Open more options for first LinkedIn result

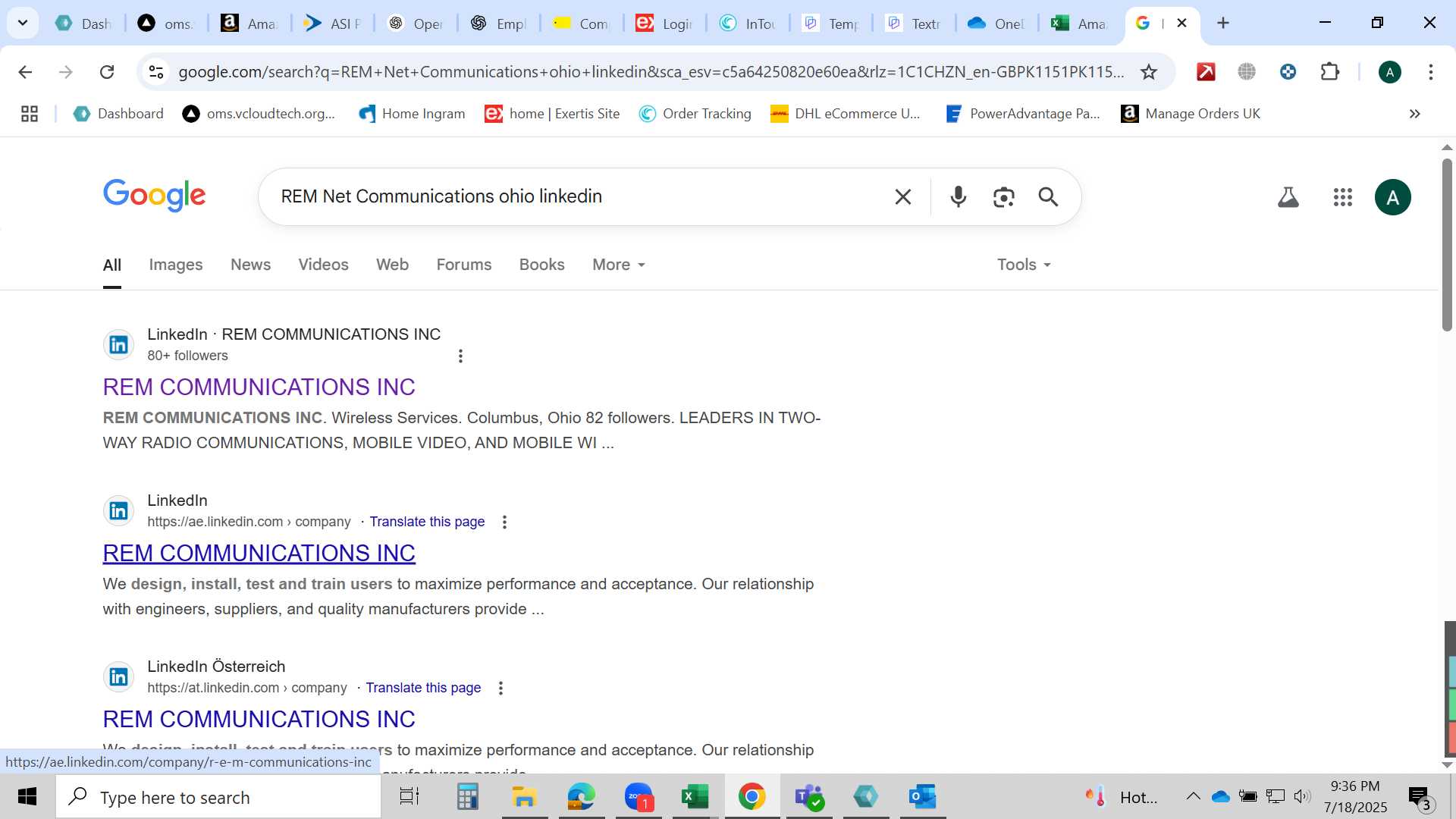click(x=460, y=356)
